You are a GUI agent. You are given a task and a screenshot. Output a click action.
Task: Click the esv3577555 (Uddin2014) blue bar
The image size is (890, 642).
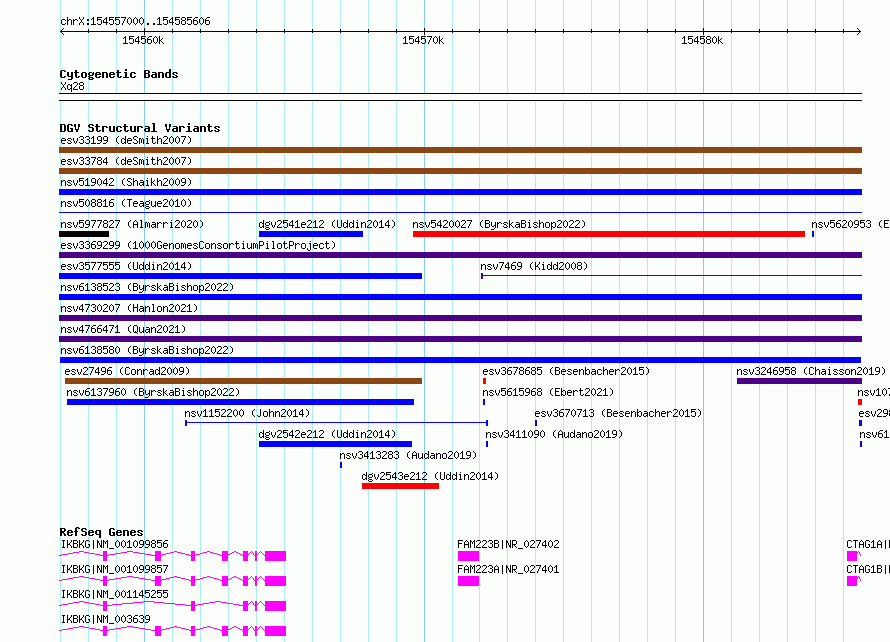click(241, 276)
